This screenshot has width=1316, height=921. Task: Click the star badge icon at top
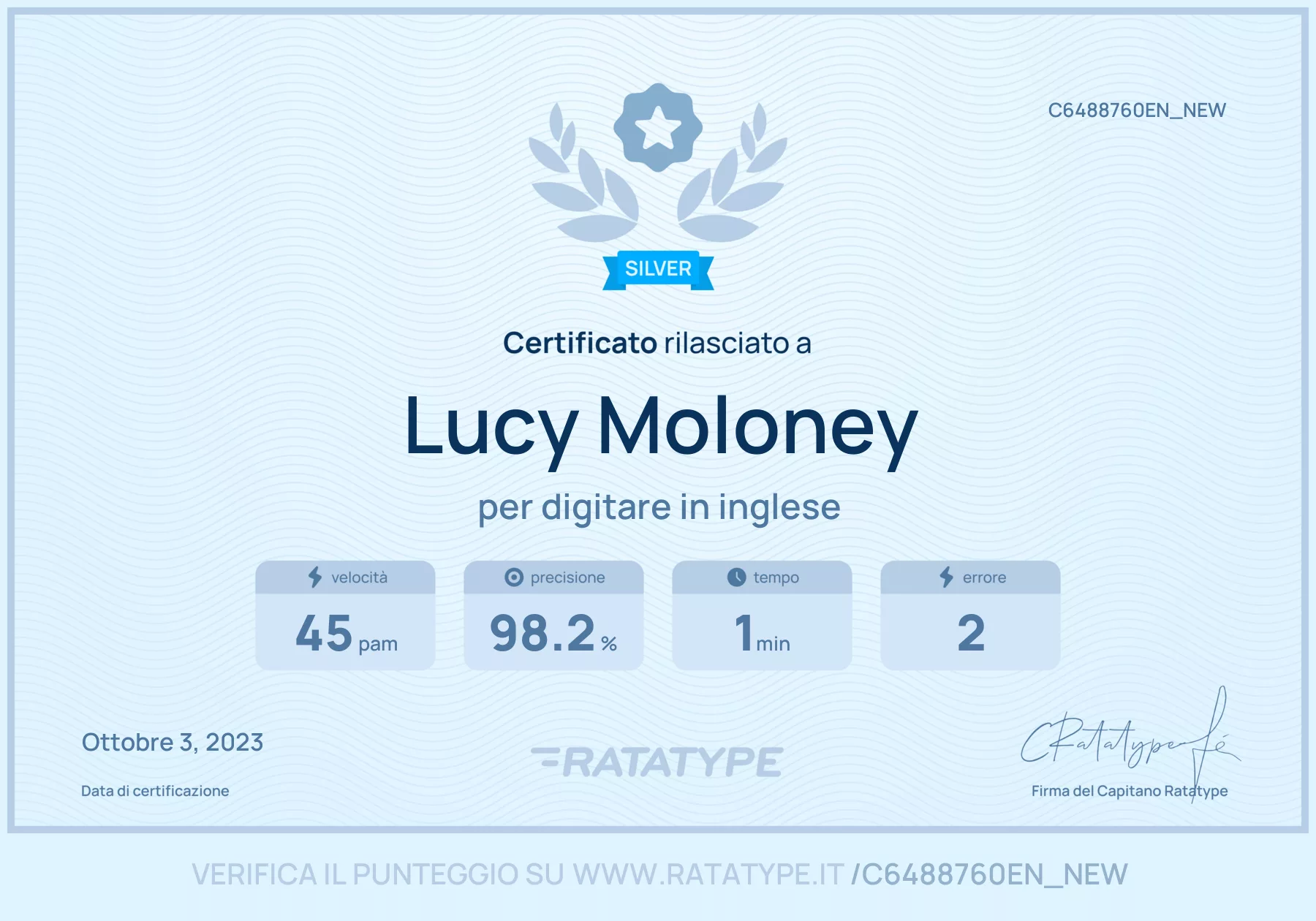(658, 127)
